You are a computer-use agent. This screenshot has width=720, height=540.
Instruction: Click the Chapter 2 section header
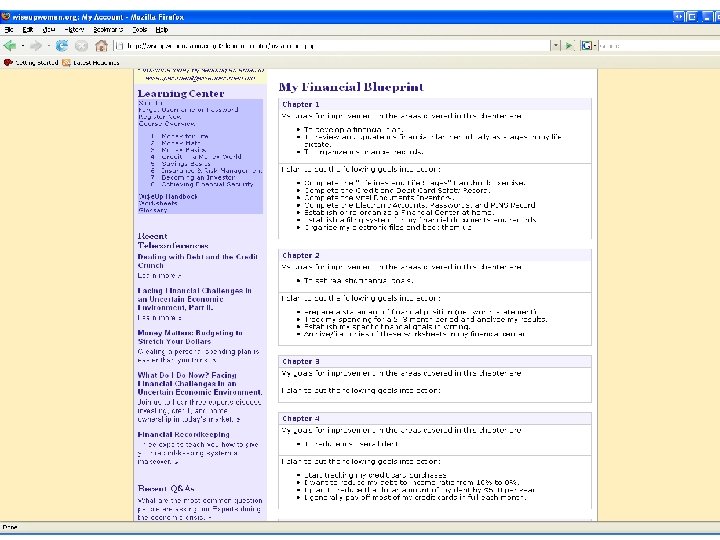point(434,255)
